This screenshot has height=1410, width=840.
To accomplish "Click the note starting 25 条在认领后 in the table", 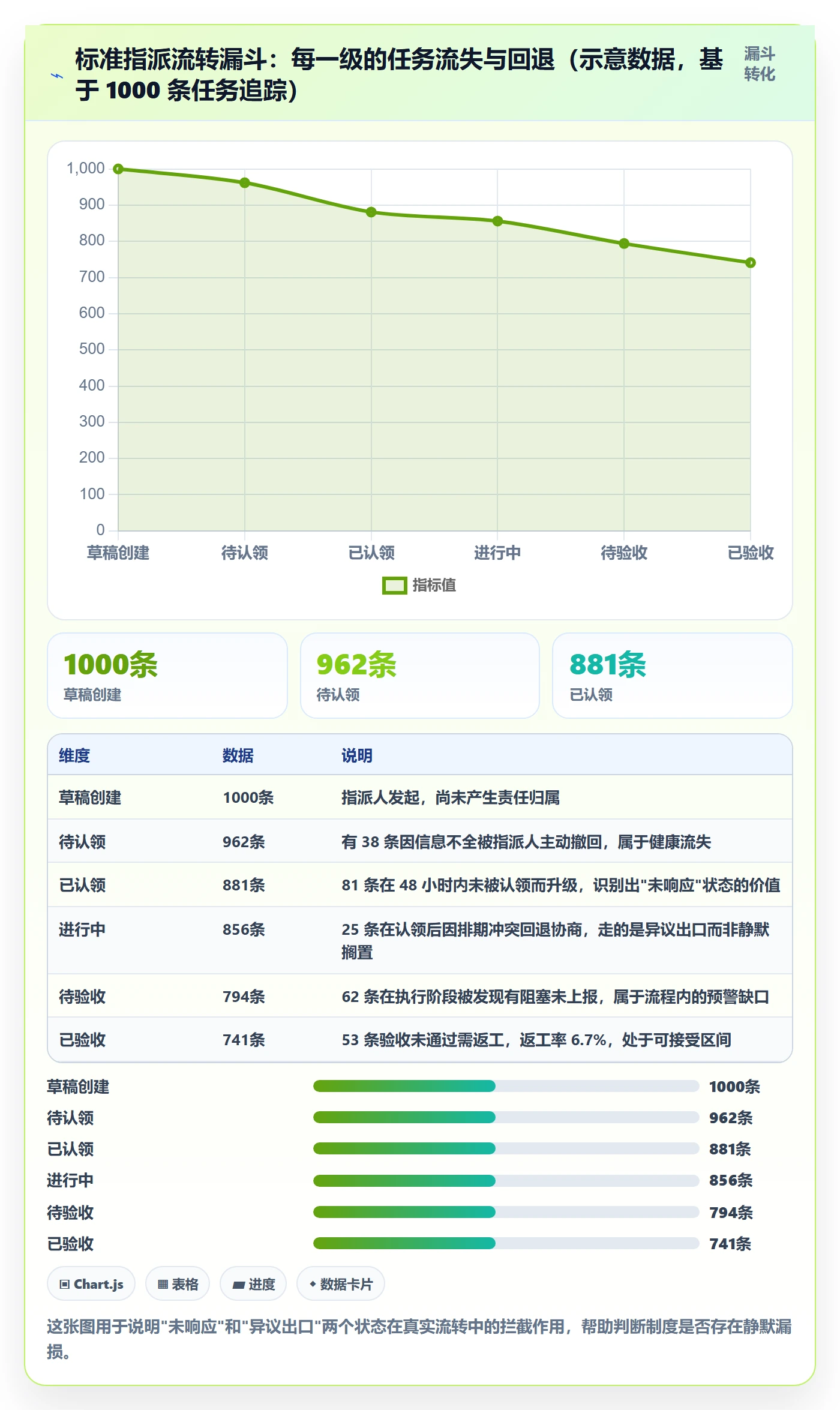I will tap(556, 941).
